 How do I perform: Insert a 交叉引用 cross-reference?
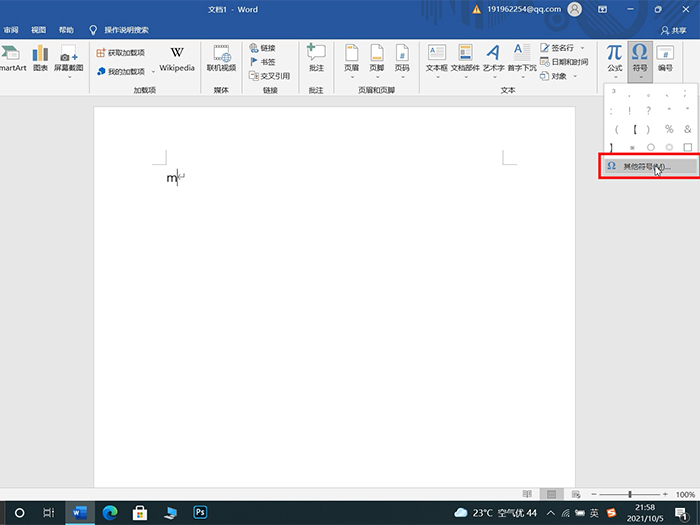(269, 76)
